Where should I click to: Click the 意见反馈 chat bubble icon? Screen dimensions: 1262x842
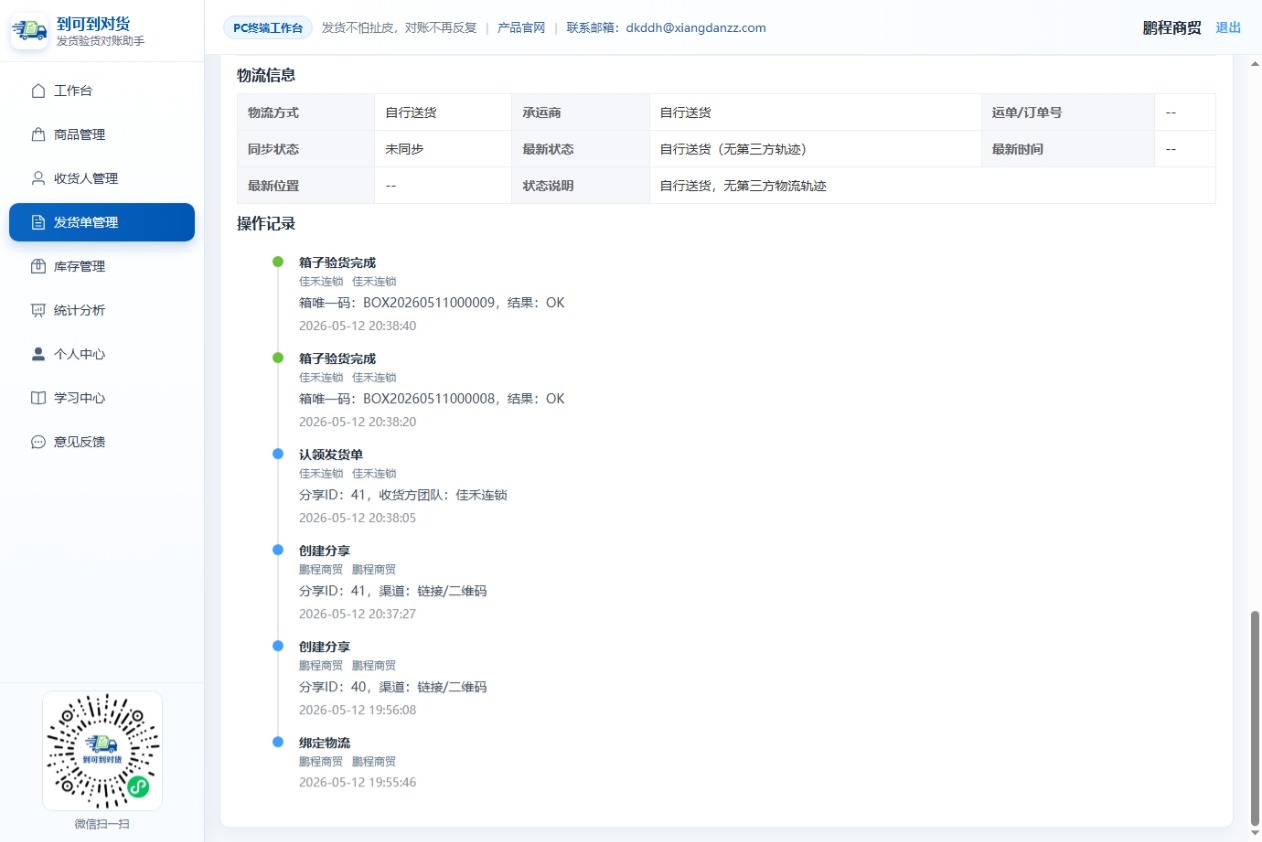(x=39, y=442)
